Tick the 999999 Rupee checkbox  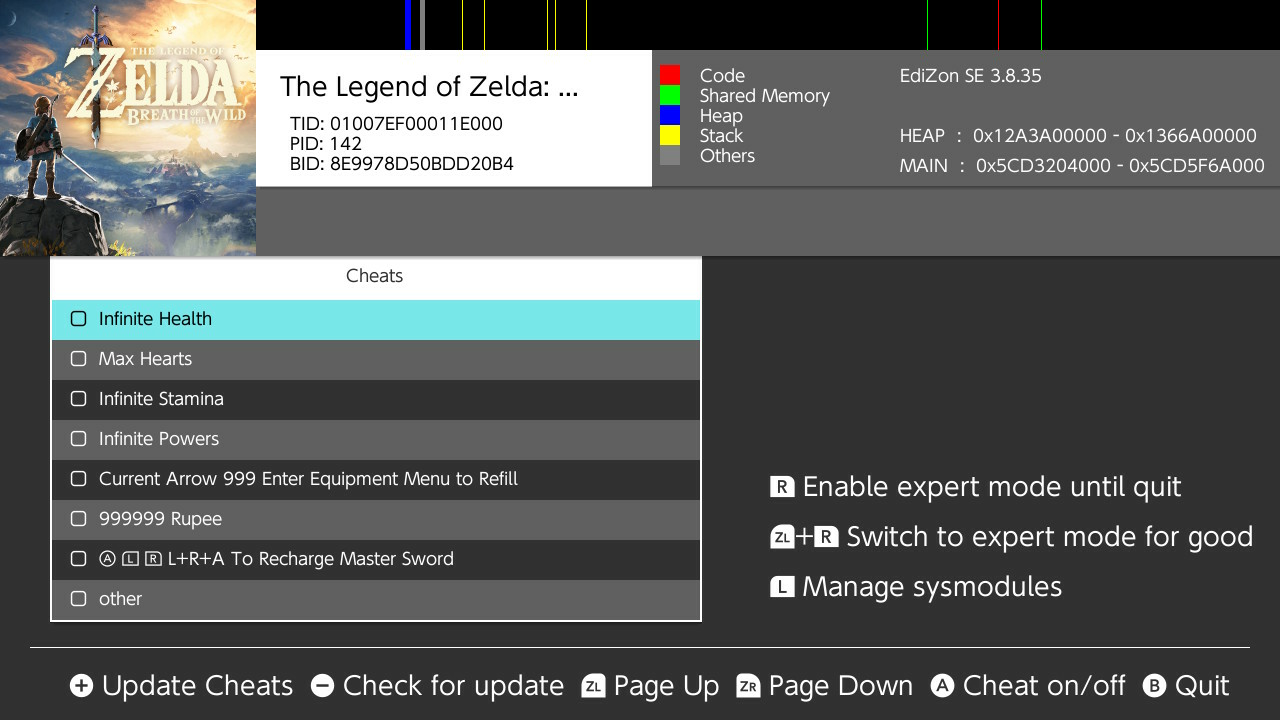(79, 519)
